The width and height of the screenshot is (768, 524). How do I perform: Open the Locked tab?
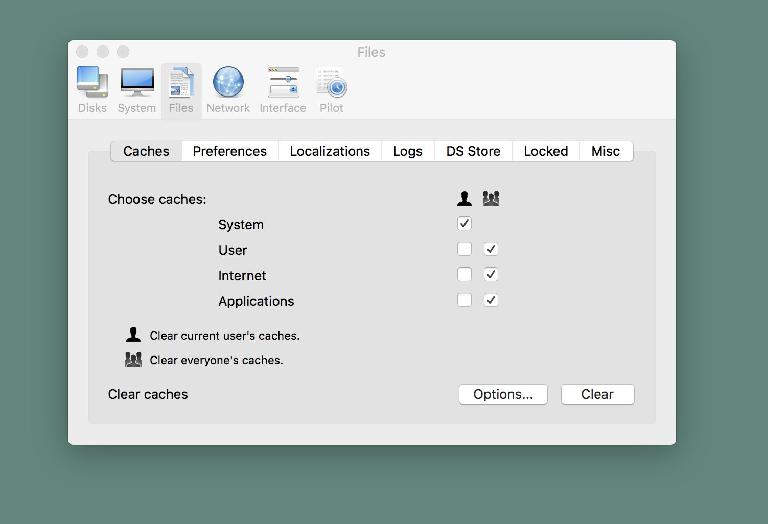(x=546, y=151)
